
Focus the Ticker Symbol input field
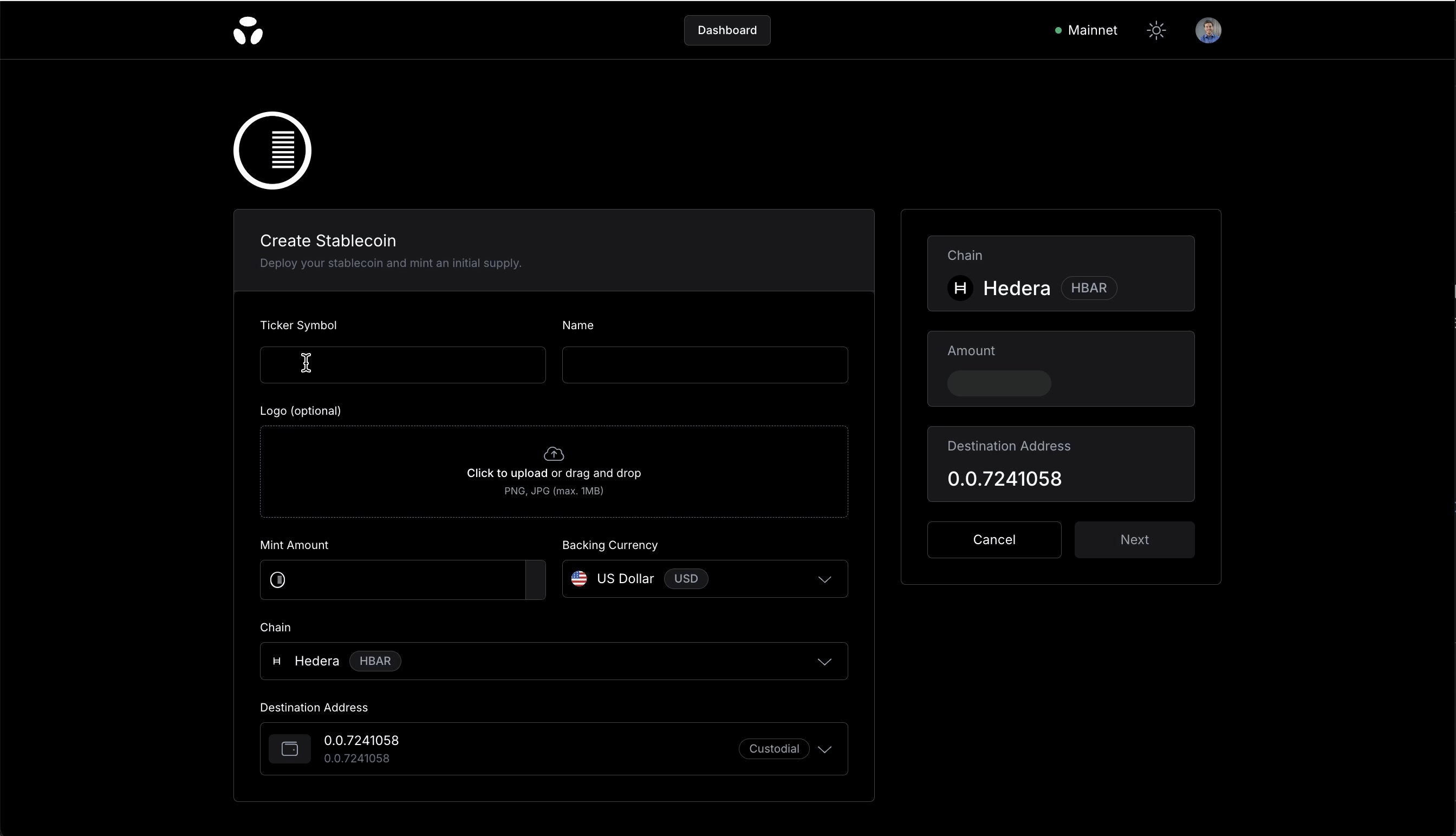(x=402, y=365)
